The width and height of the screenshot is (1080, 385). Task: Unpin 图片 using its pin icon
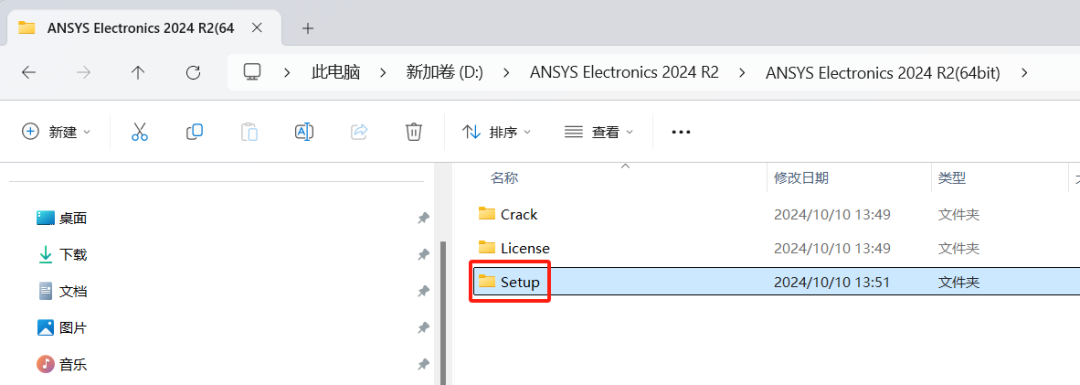(x=423, y=328)
